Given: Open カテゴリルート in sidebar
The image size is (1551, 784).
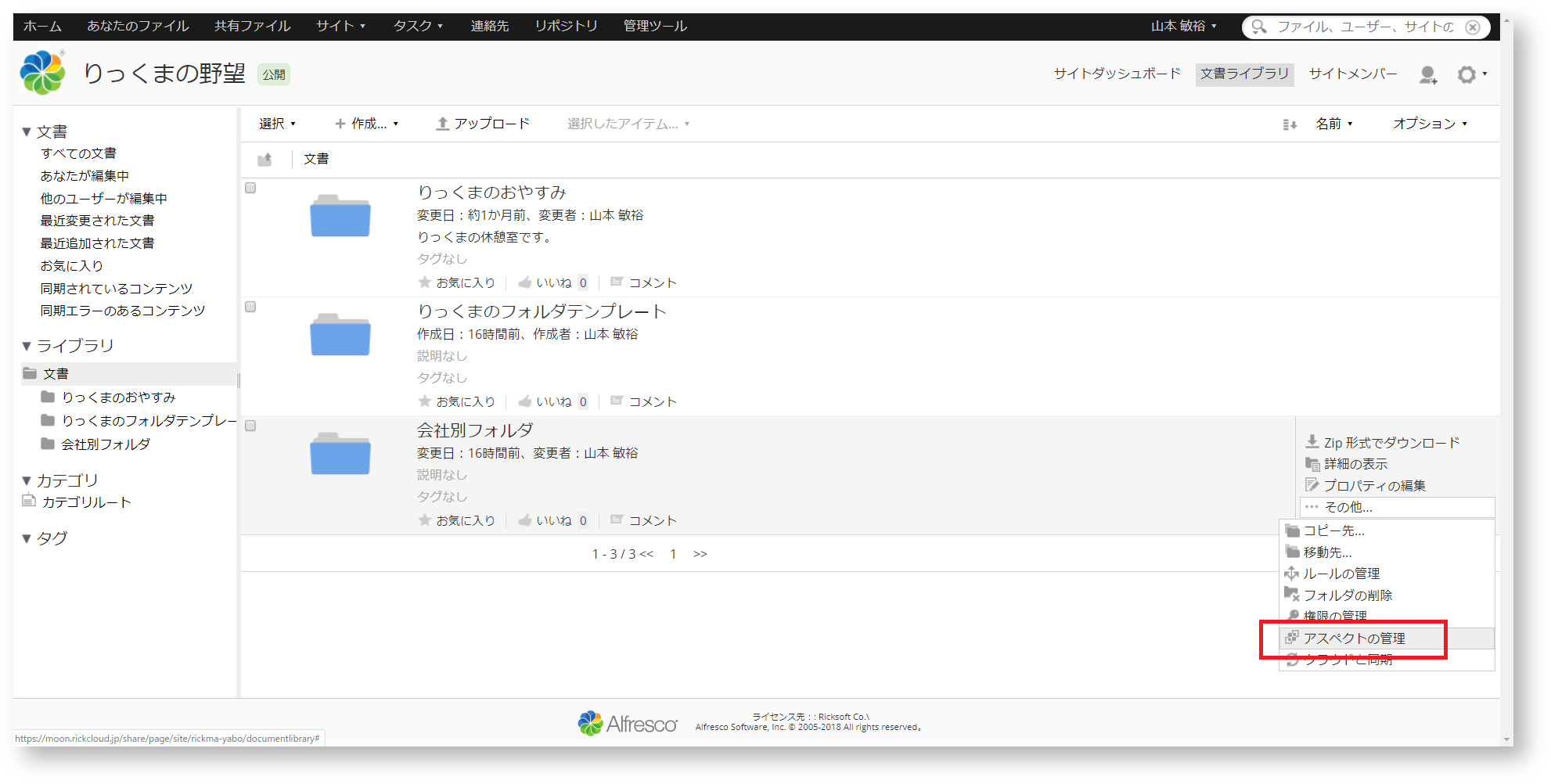Looking at the screenshot, I should 86,502.
